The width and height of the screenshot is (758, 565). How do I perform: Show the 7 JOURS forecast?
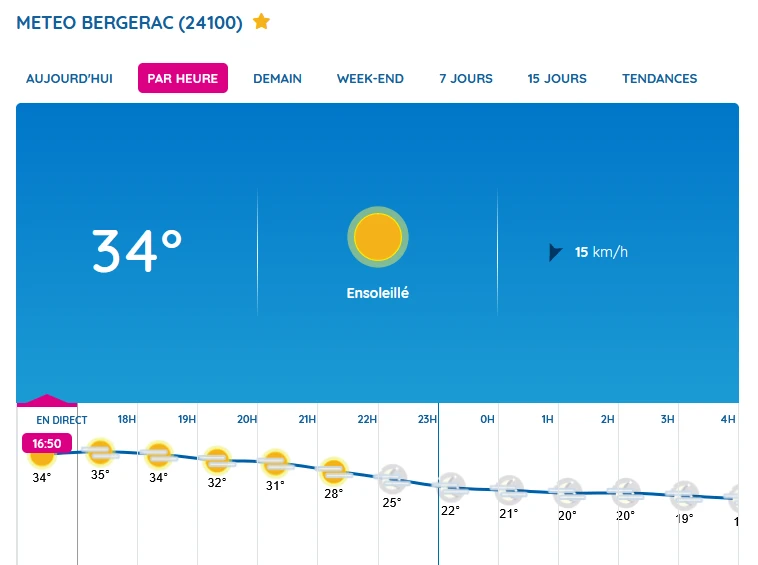(x=466, y=78)
